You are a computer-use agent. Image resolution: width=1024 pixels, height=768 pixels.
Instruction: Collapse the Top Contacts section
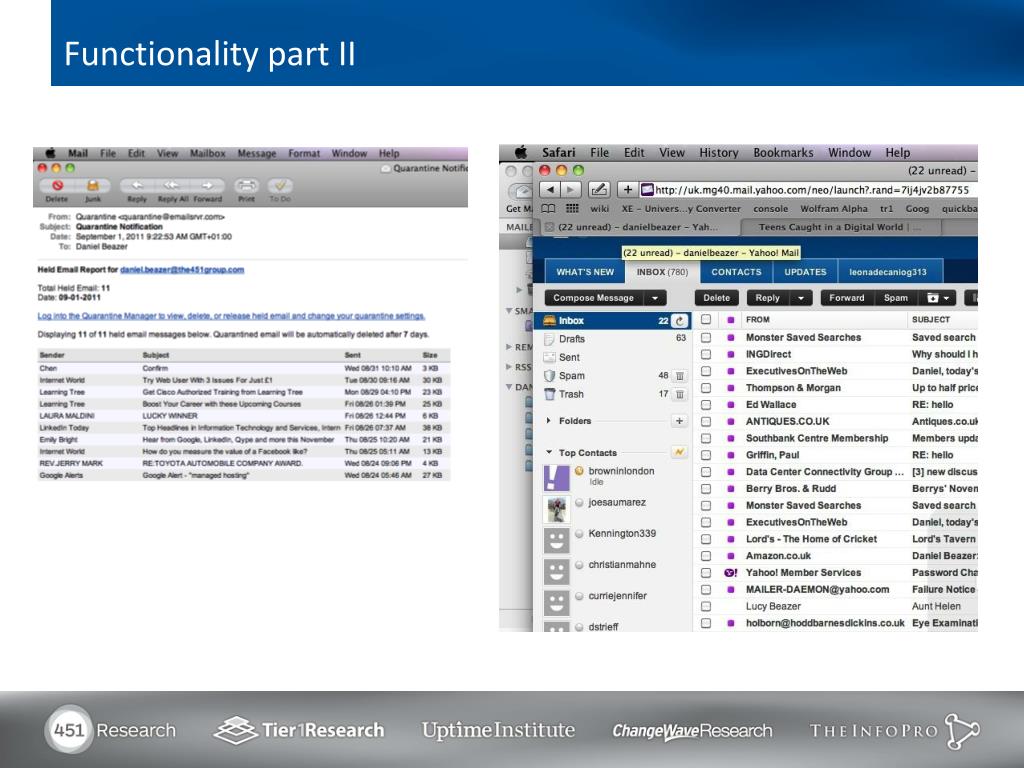pyautogui.click(x=549, y=453)
